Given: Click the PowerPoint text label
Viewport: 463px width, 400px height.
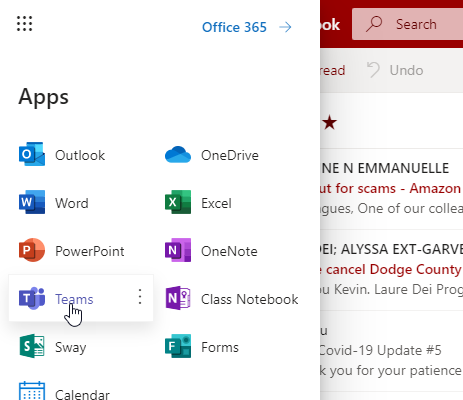Looking at the screenshot, I should (90, 251).
